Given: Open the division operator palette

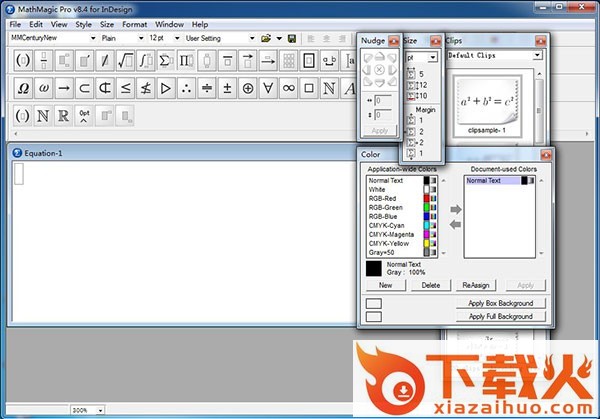Looking at the screenshot, I should tap(207, 88).
